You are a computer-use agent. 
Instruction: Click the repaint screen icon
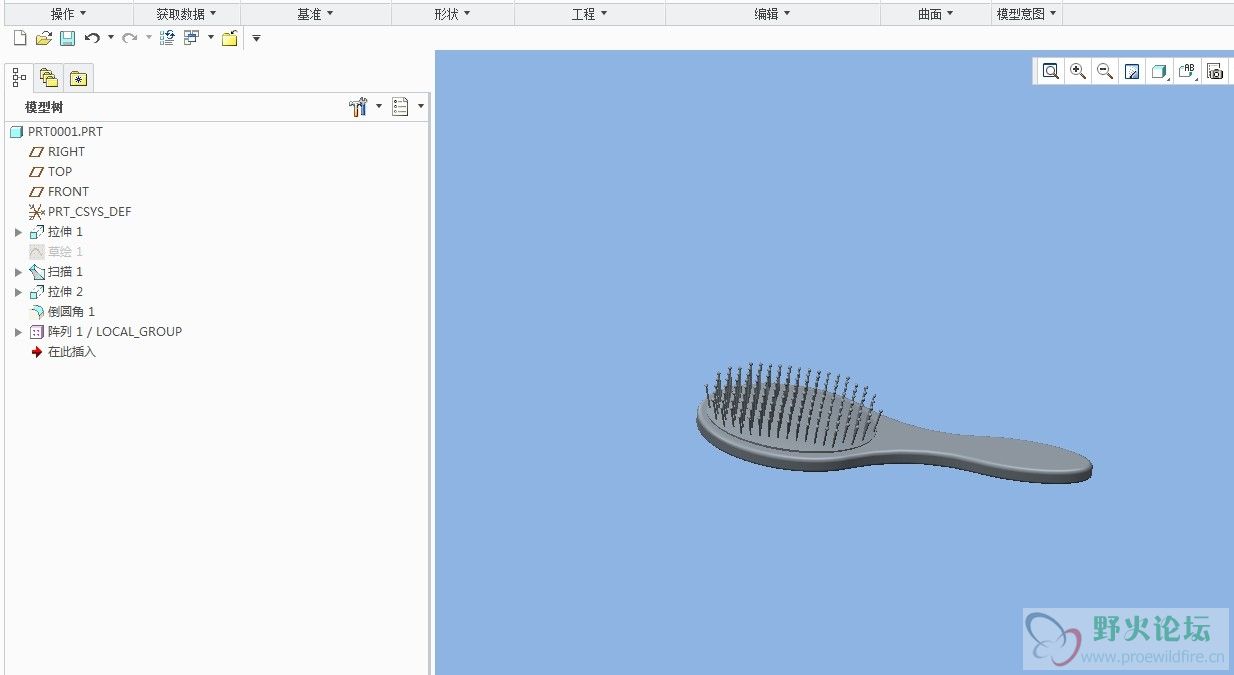1132,71
